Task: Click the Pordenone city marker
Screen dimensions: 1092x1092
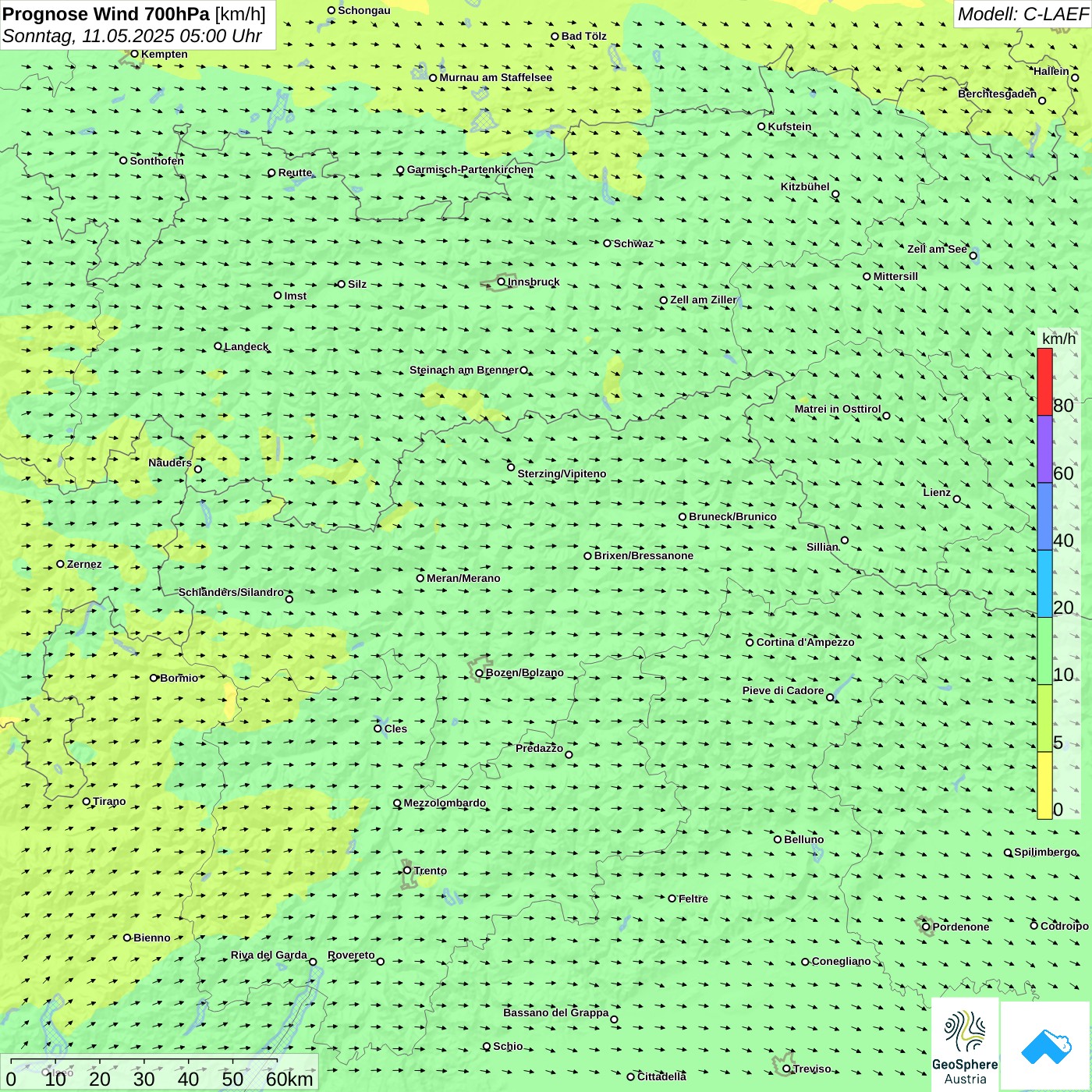Action: tap(927, 927)
